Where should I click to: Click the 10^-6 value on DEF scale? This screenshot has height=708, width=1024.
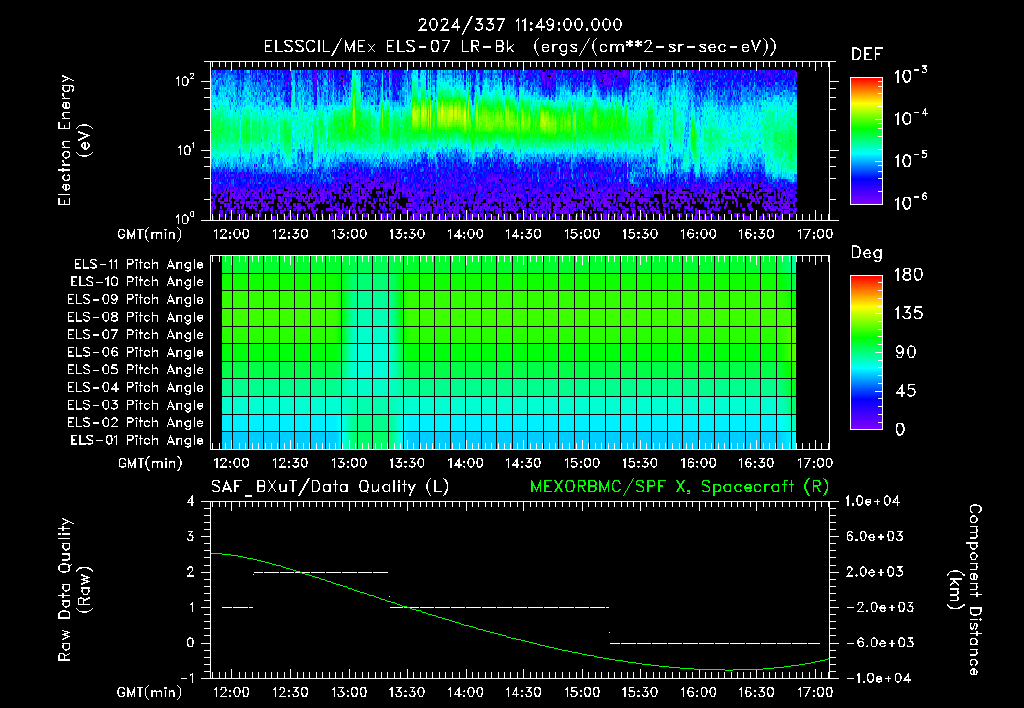pos(911,202)
